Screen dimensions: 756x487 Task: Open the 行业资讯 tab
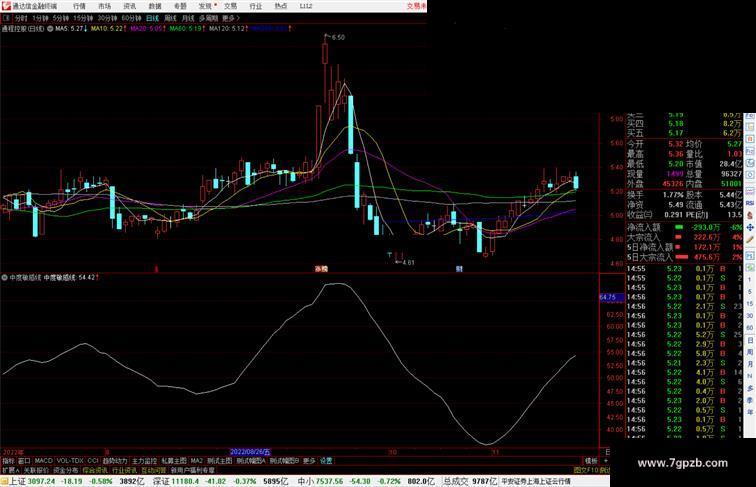125,470
